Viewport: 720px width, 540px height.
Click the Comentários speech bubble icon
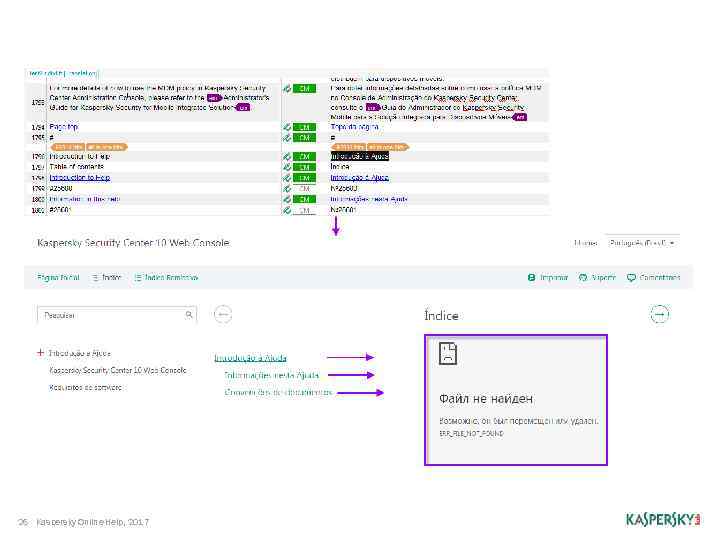click(x=631, y=277)
